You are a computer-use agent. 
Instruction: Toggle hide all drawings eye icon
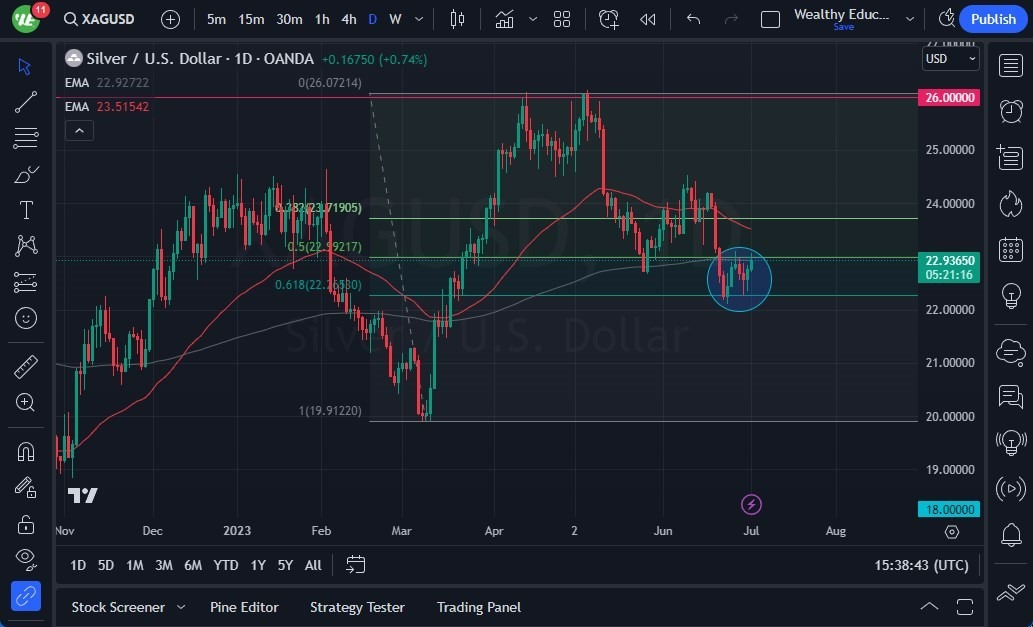click(26, 558)
